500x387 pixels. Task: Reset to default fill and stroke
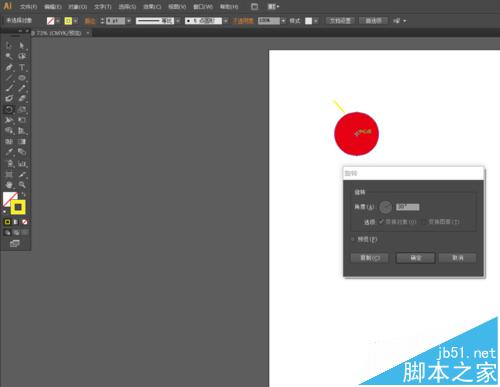click(5, 212)
